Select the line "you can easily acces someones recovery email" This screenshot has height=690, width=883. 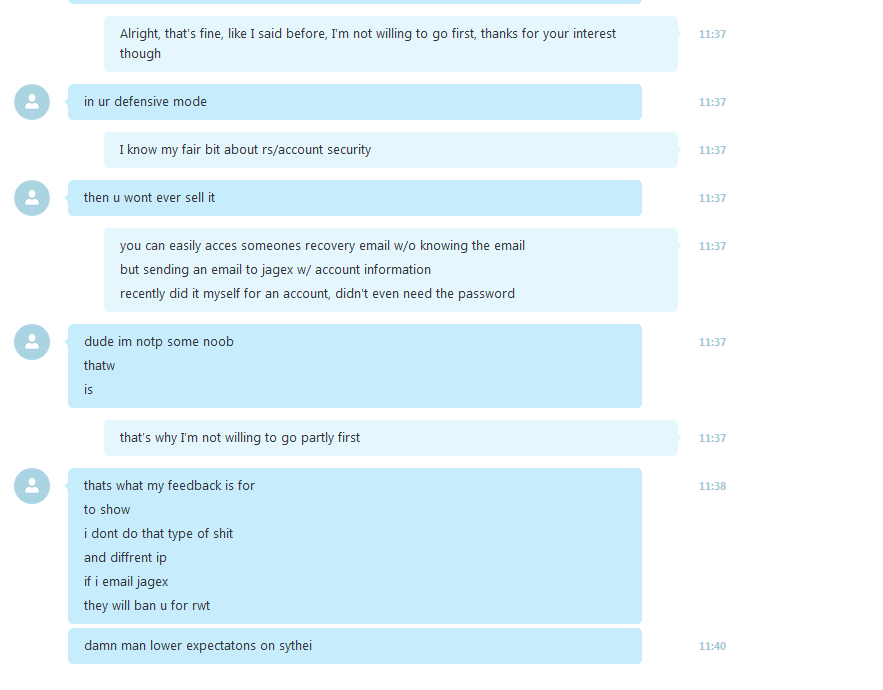tap(322, 246)
